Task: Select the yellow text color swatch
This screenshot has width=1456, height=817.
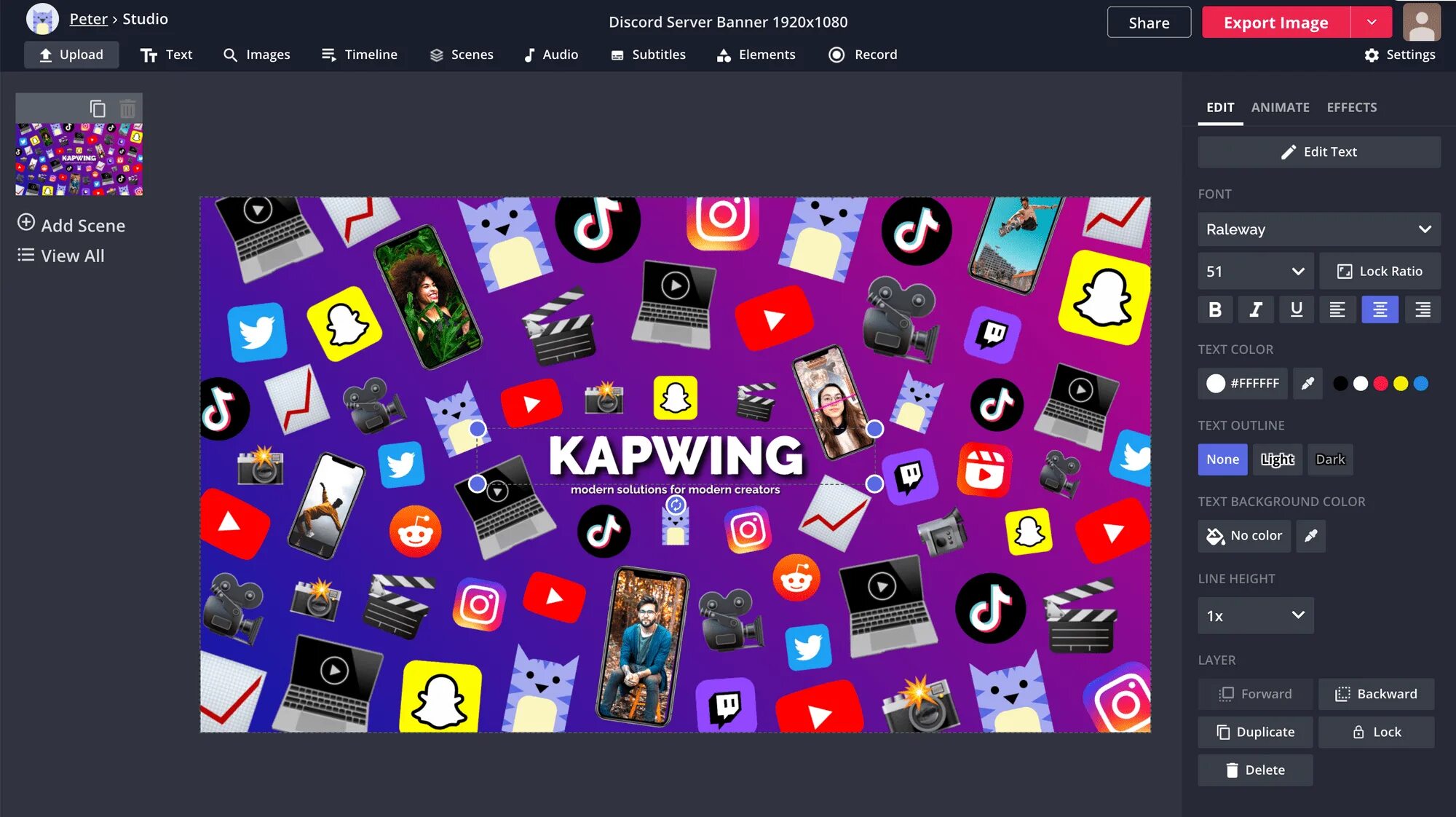Action: point(1401,384)
